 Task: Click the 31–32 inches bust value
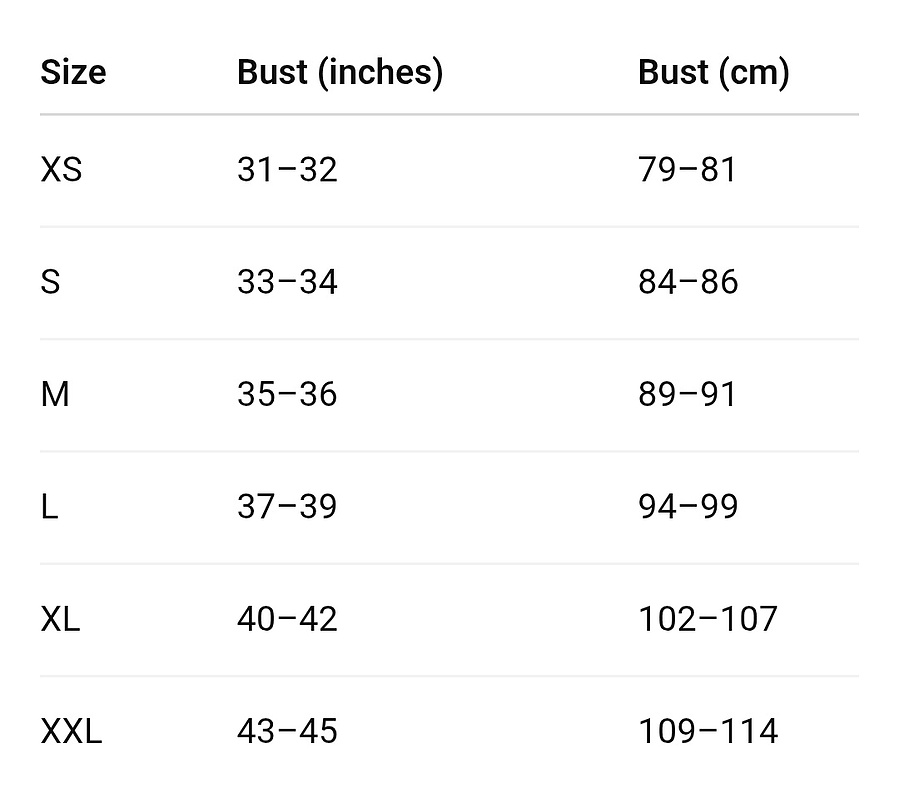[287, 170]
